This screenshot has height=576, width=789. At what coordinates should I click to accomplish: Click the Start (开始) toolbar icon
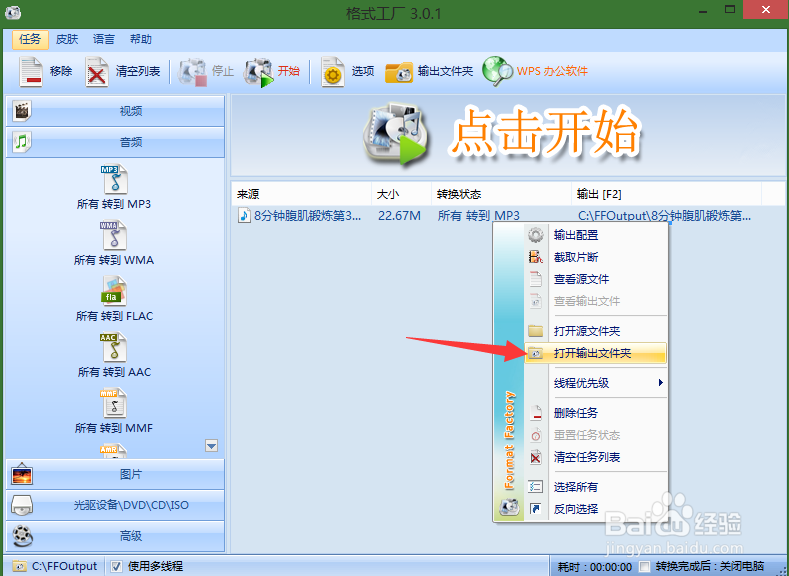point(259,72)
